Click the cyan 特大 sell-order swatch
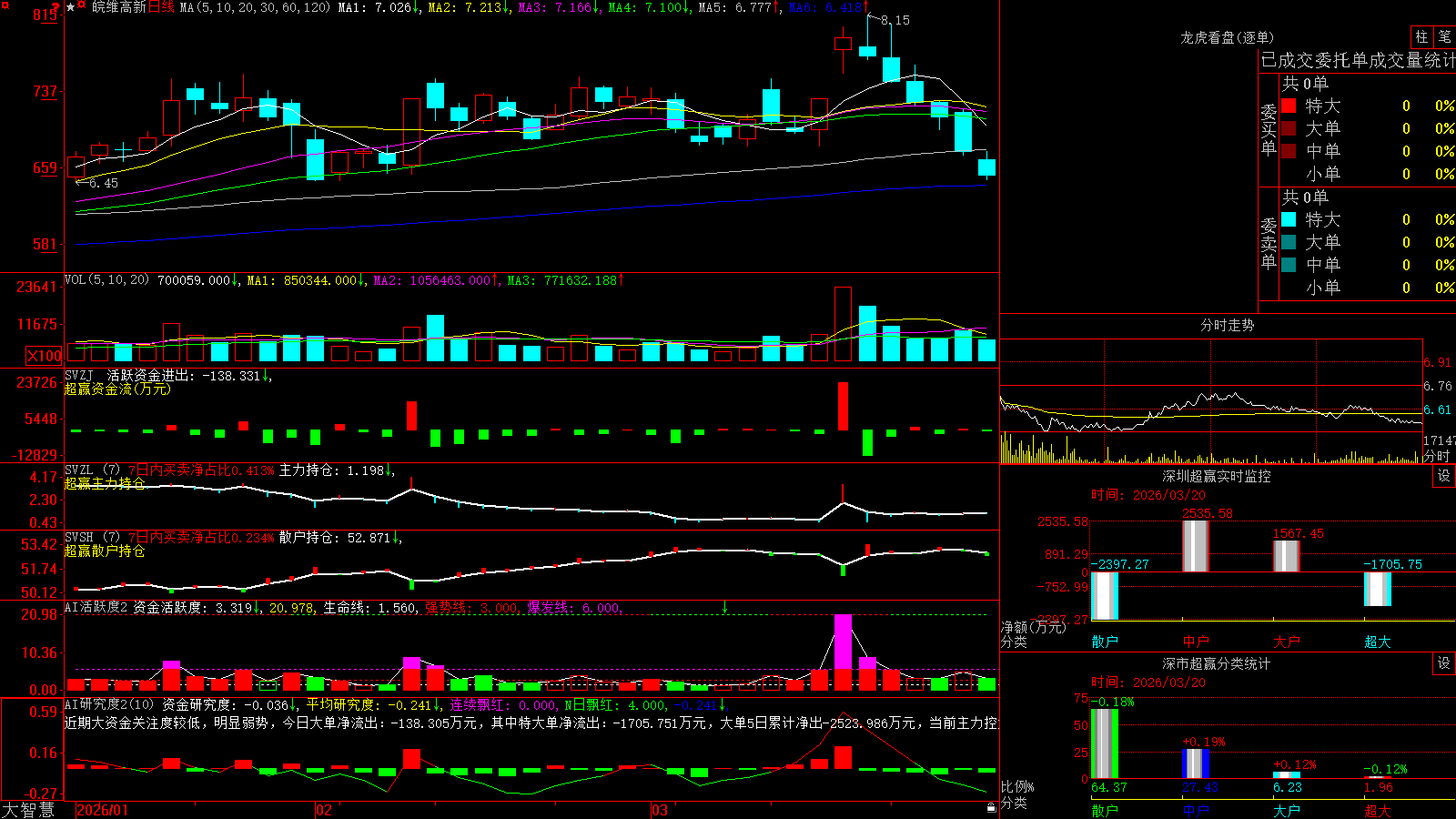Image resolution: width=1456 pixels, height=819 pixels. [x=1289, y=219]
